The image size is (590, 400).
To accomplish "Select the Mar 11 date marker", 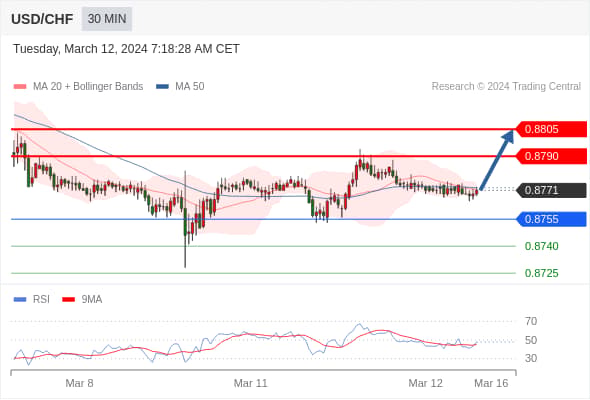I will [251, 383].
